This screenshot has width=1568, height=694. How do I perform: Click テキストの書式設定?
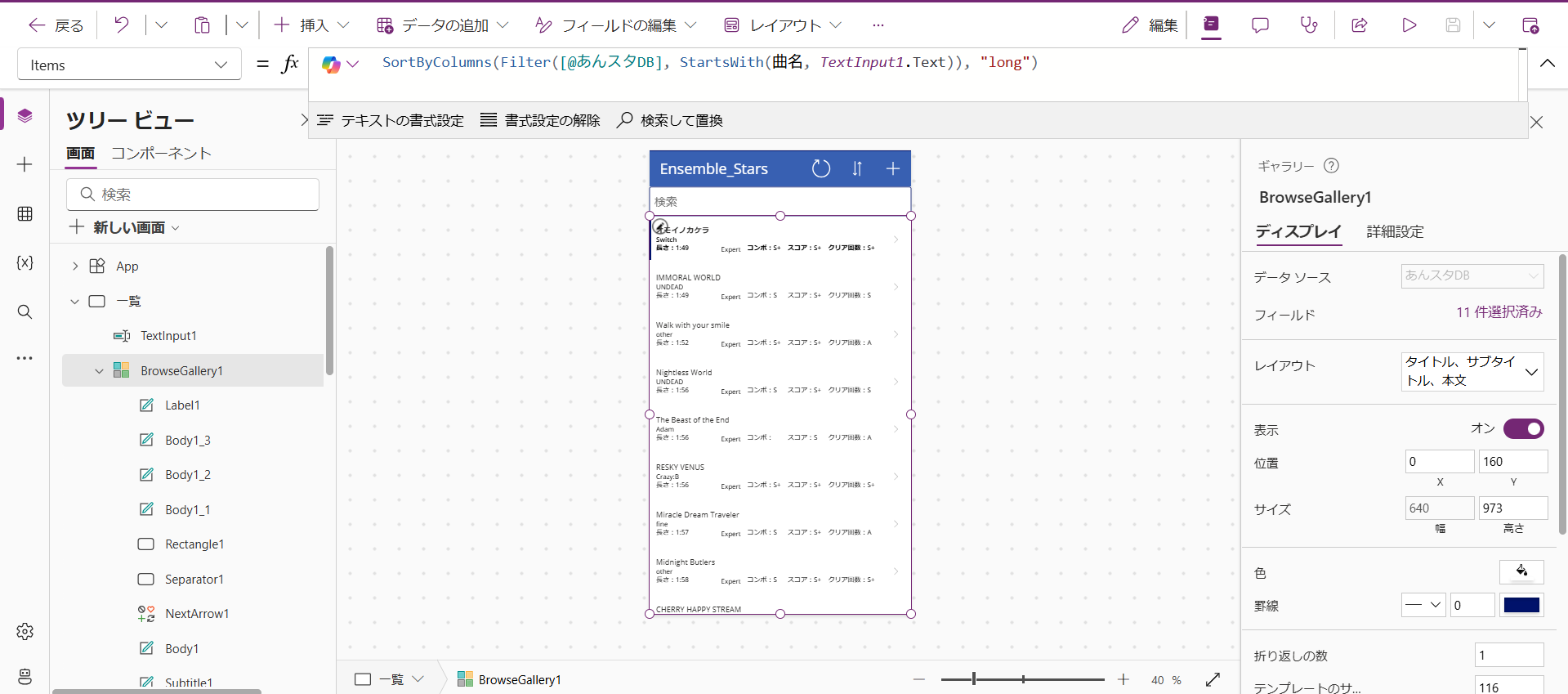click(391, 120)
